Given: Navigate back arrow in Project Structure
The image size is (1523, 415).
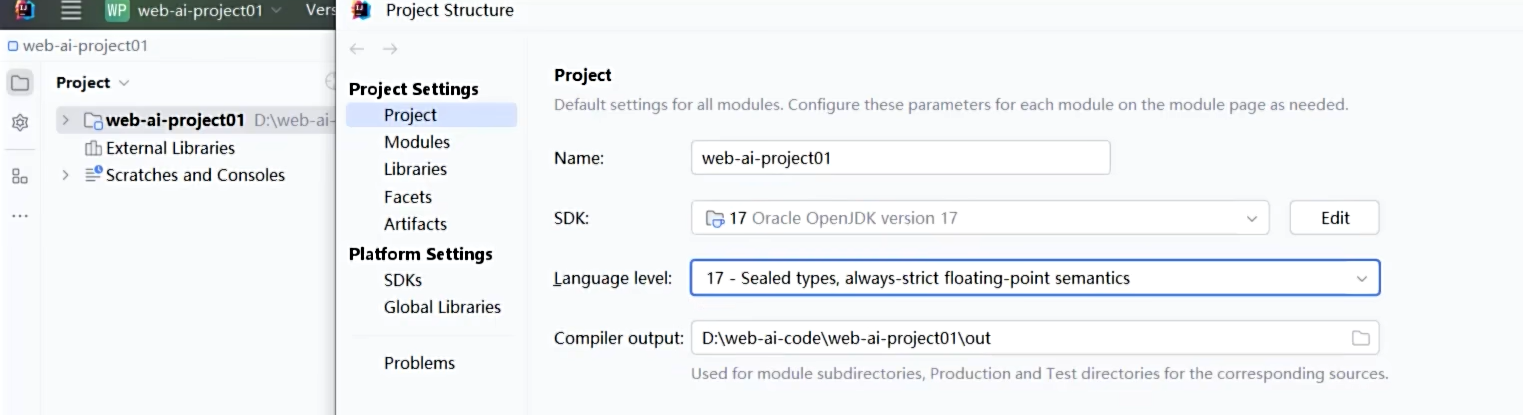Looking at the screenshot, I should (357, 49).
